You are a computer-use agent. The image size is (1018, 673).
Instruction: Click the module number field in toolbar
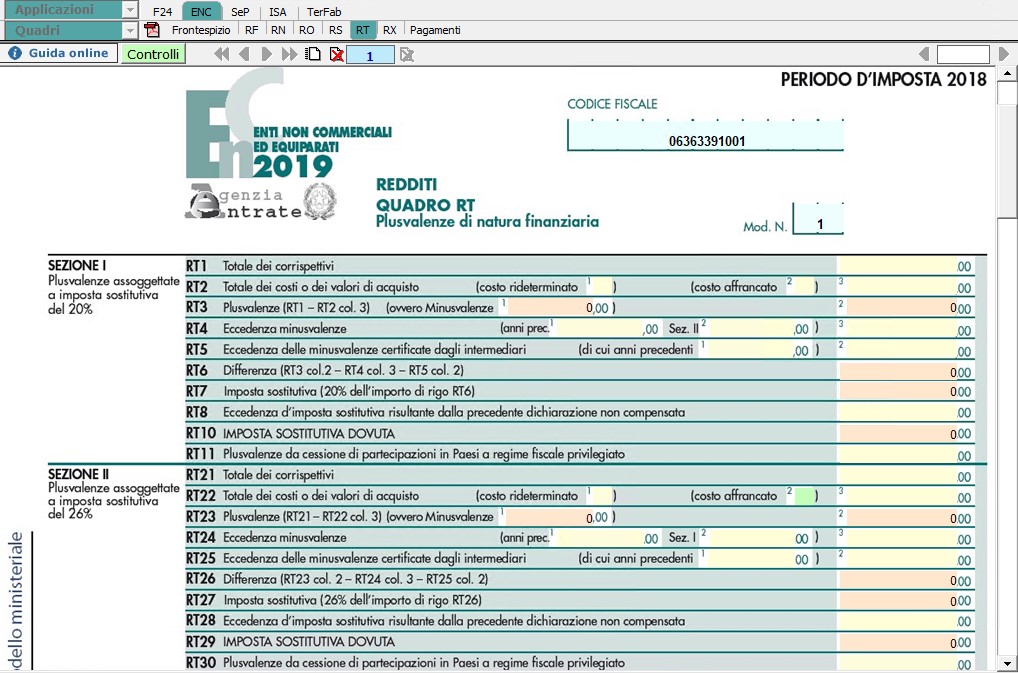click(370, 56)
